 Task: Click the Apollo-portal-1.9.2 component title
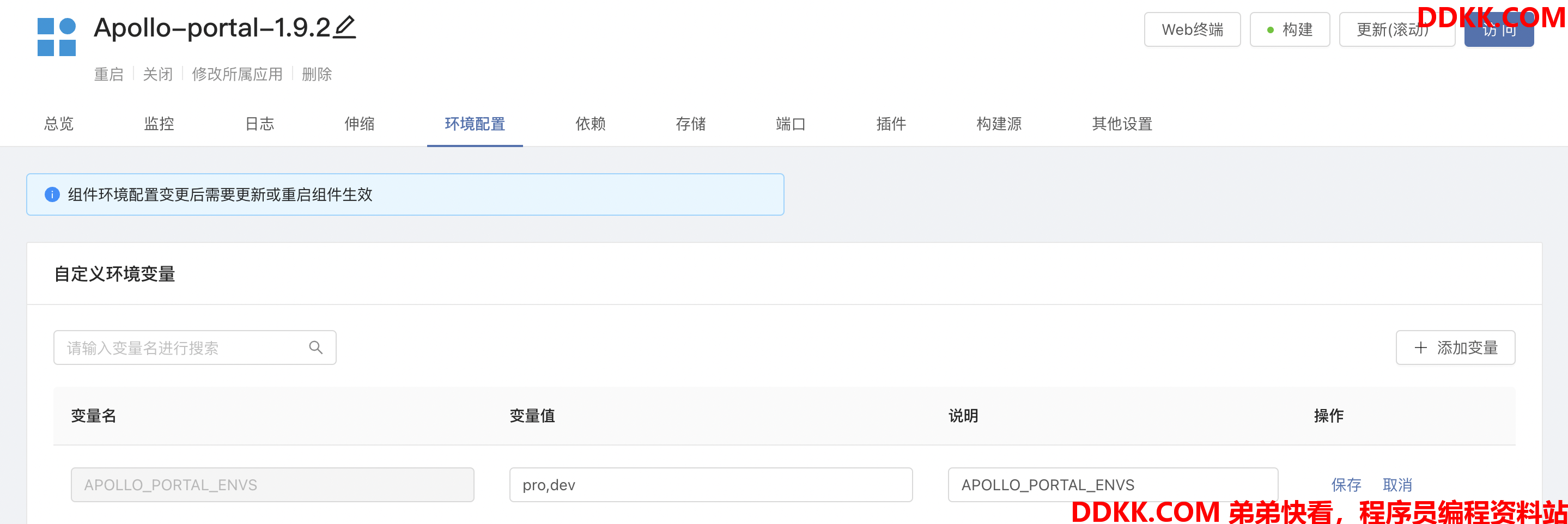[x=212, y=27]
